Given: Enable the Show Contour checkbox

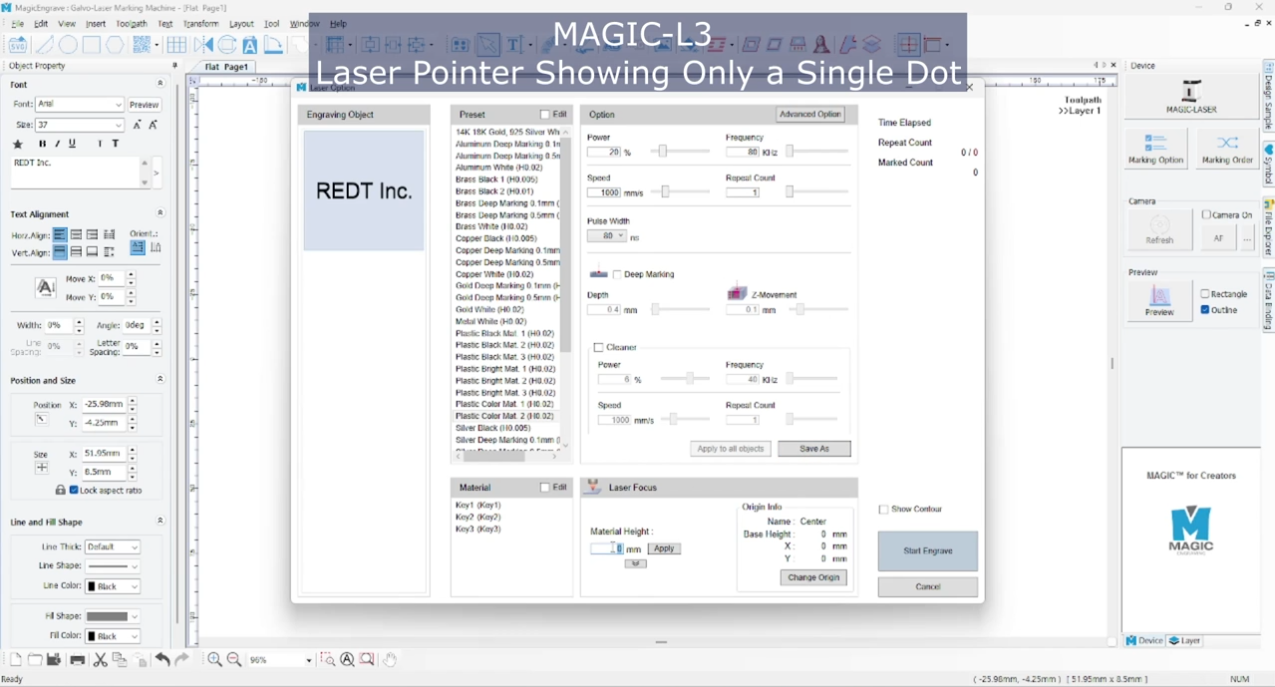Looking at the screenshot, I should [x=883, y=510].
